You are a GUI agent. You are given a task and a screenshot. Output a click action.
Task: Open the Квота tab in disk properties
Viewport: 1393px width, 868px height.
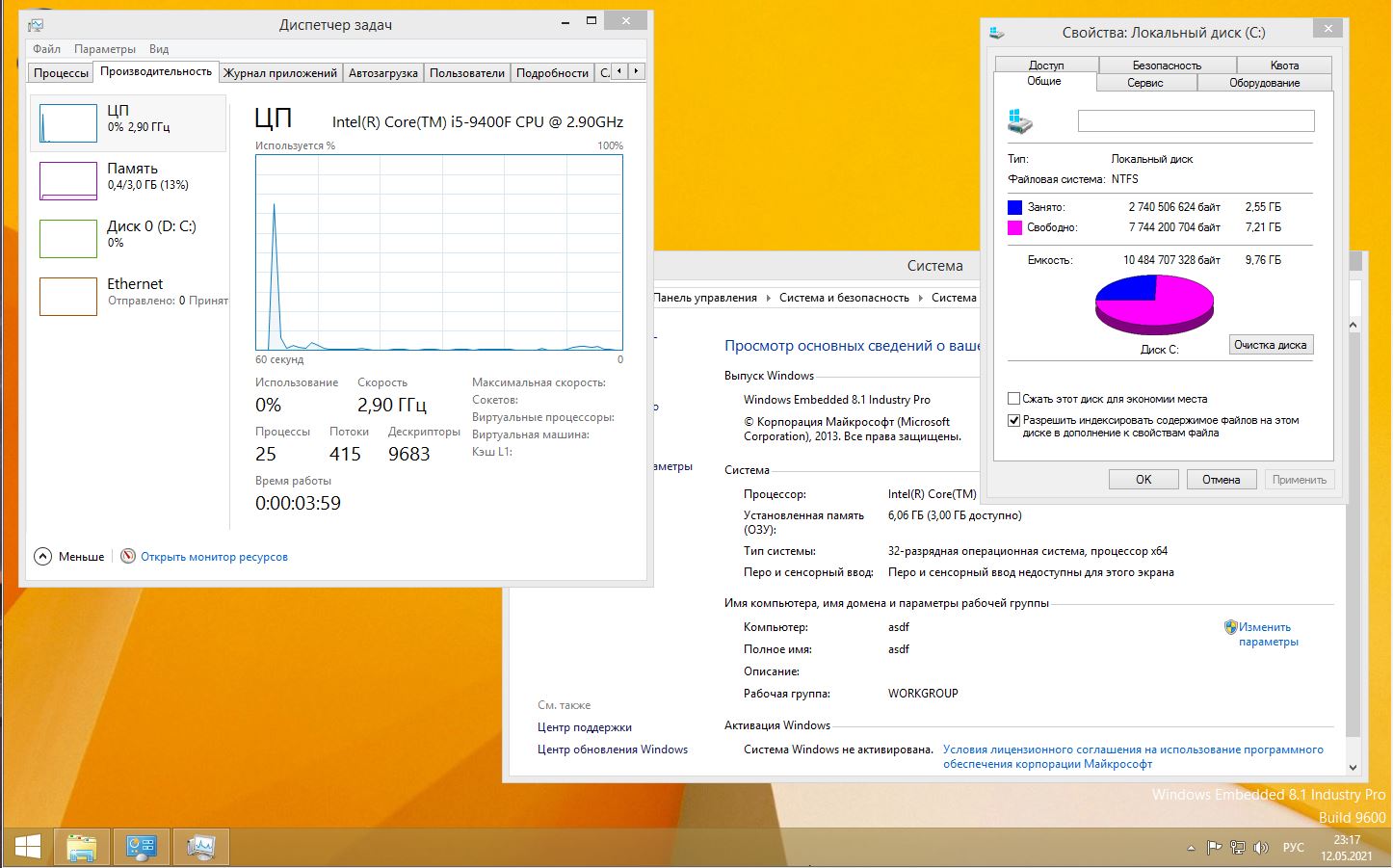(x=1284, y=66)
